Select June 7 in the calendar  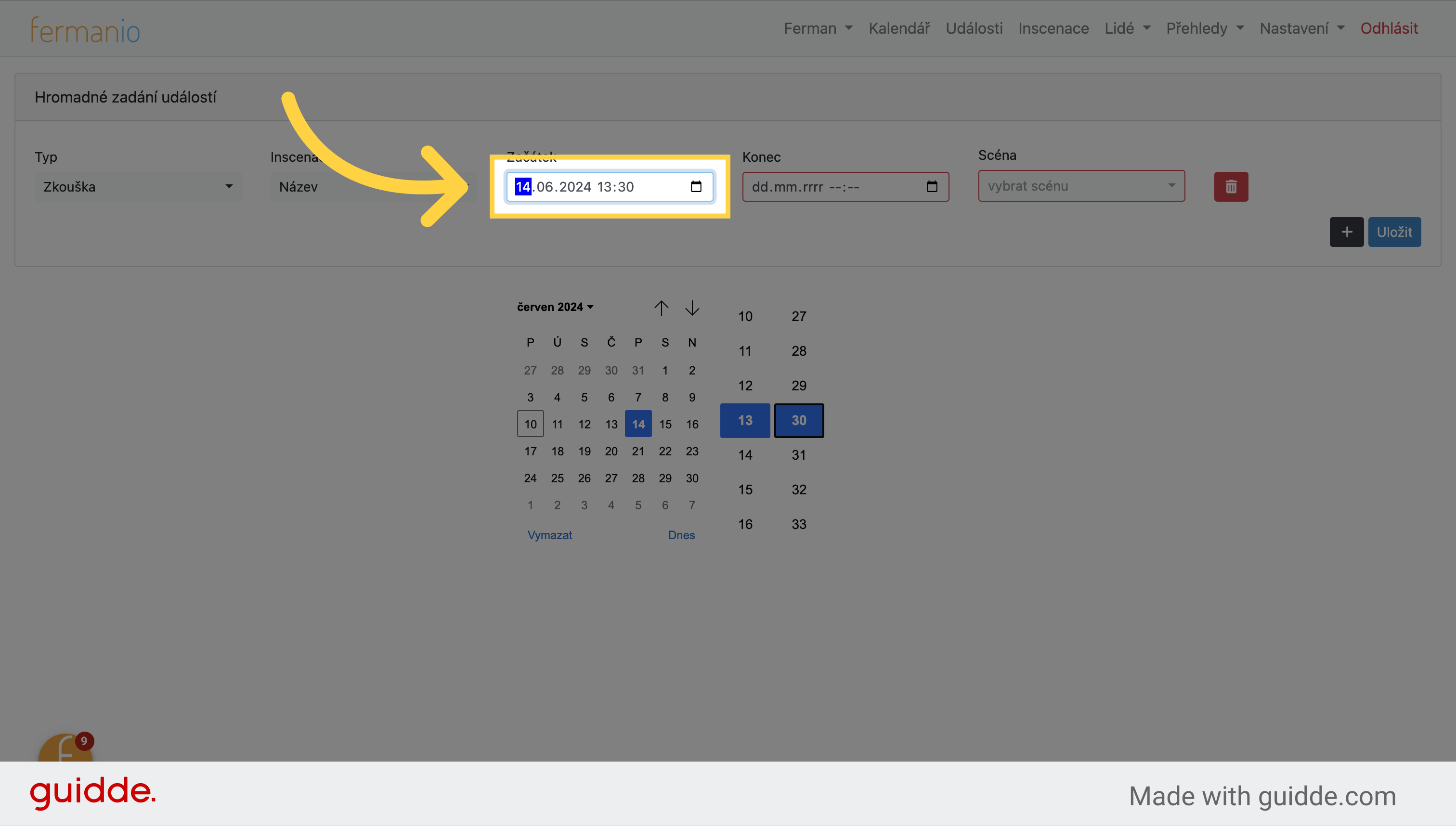[x=638, y=397]
